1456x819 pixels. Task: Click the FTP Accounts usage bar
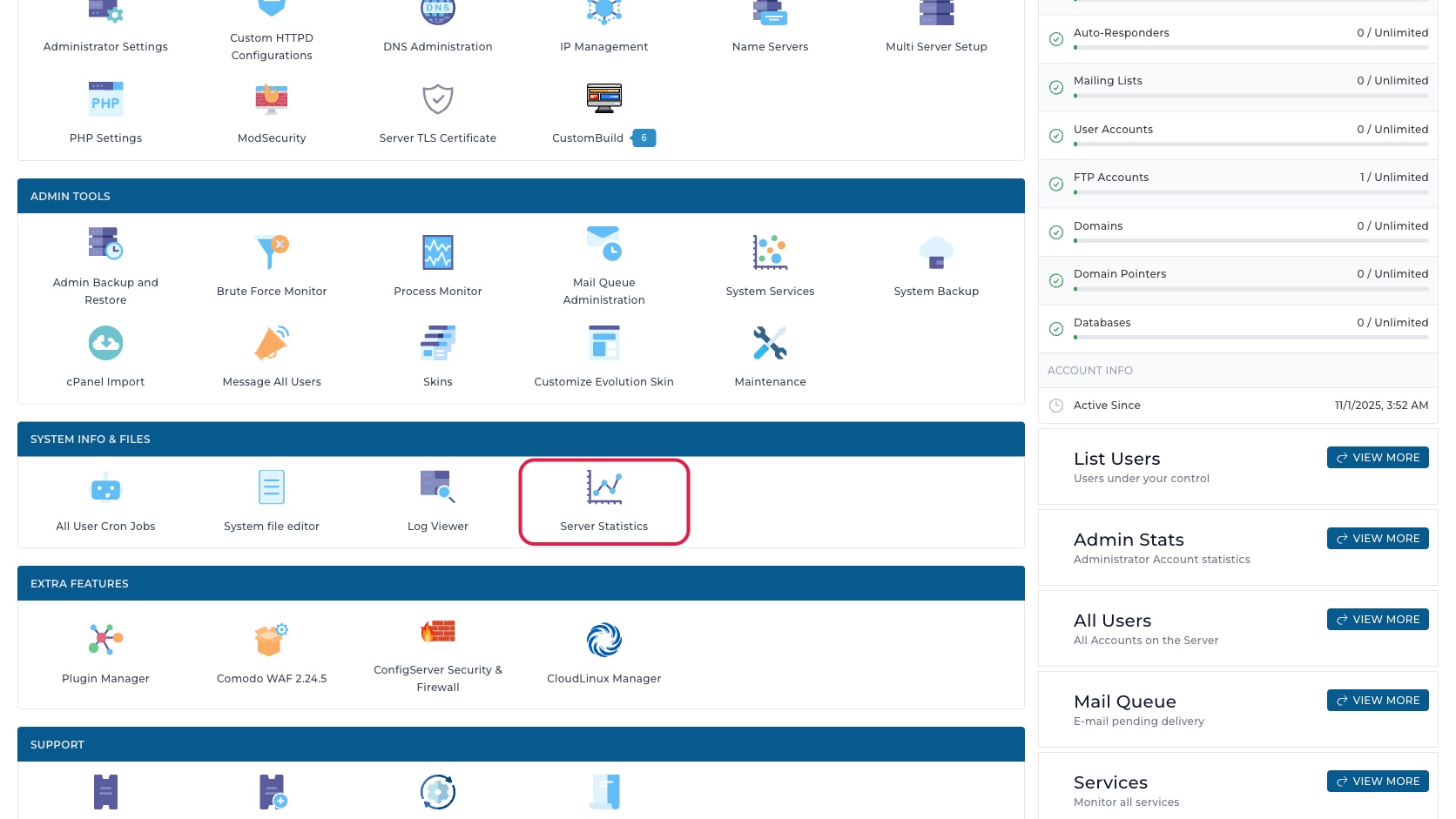click(x=1251, y=191)
